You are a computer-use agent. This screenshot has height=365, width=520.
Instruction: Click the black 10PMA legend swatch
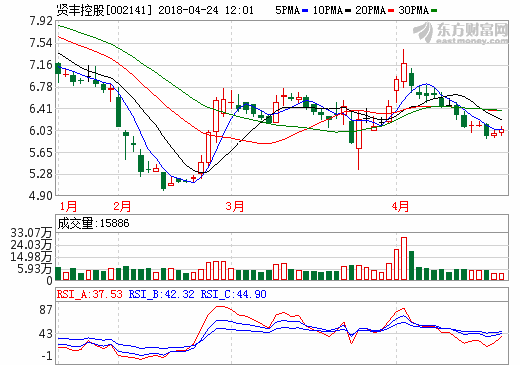348,11
